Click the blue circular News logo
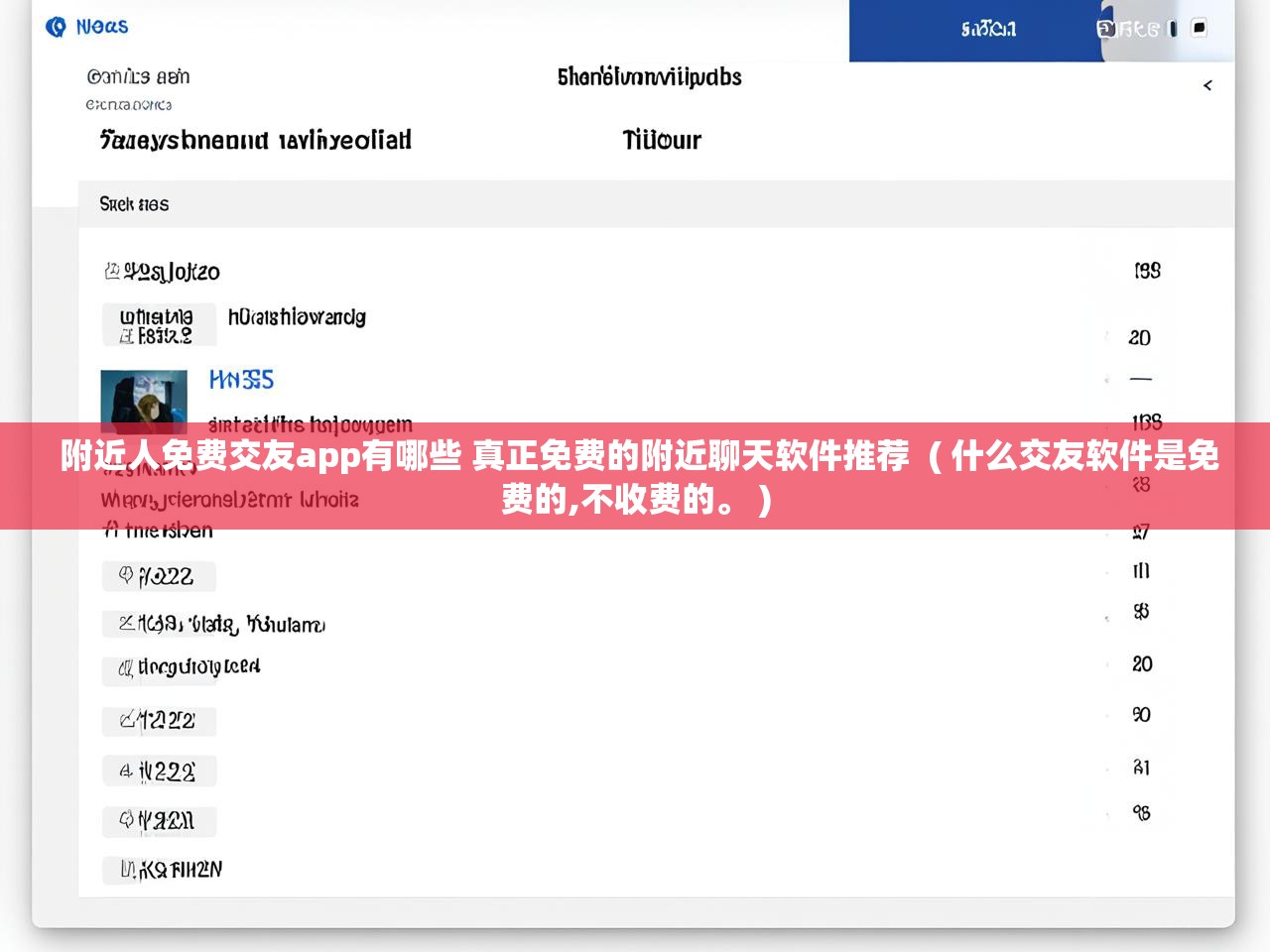 click(56, 27)
